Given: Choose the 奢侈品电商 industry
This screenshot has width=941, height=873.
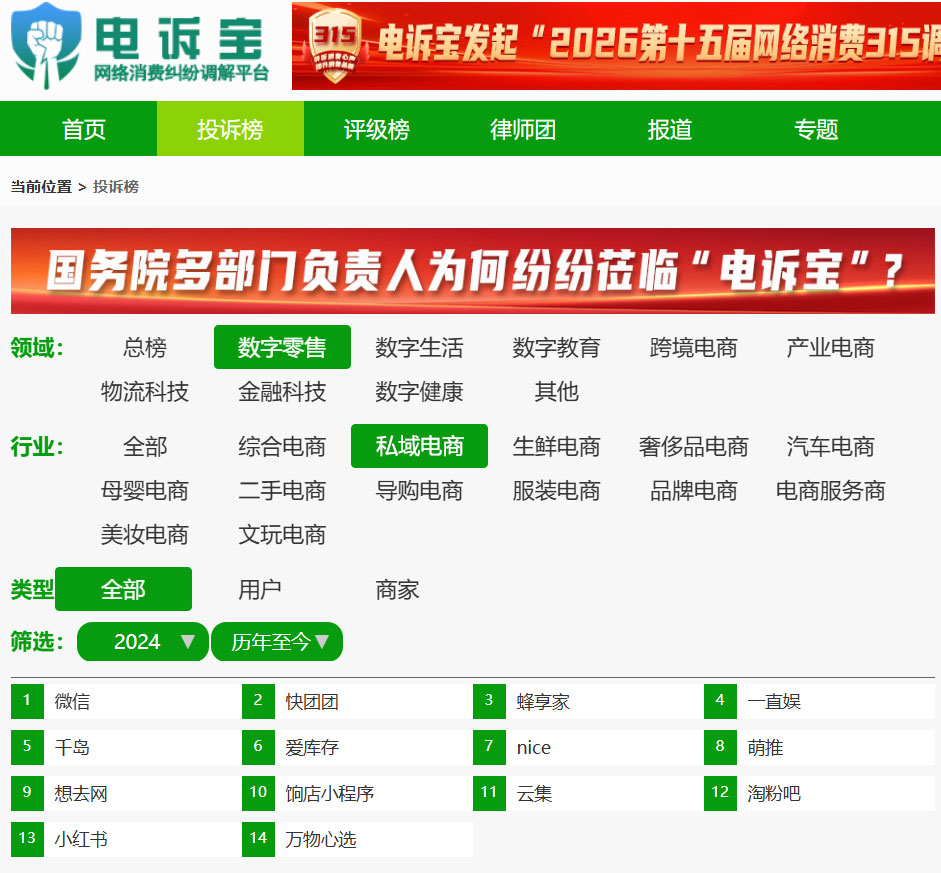Looking at the screenshot, I should point(694,446).
